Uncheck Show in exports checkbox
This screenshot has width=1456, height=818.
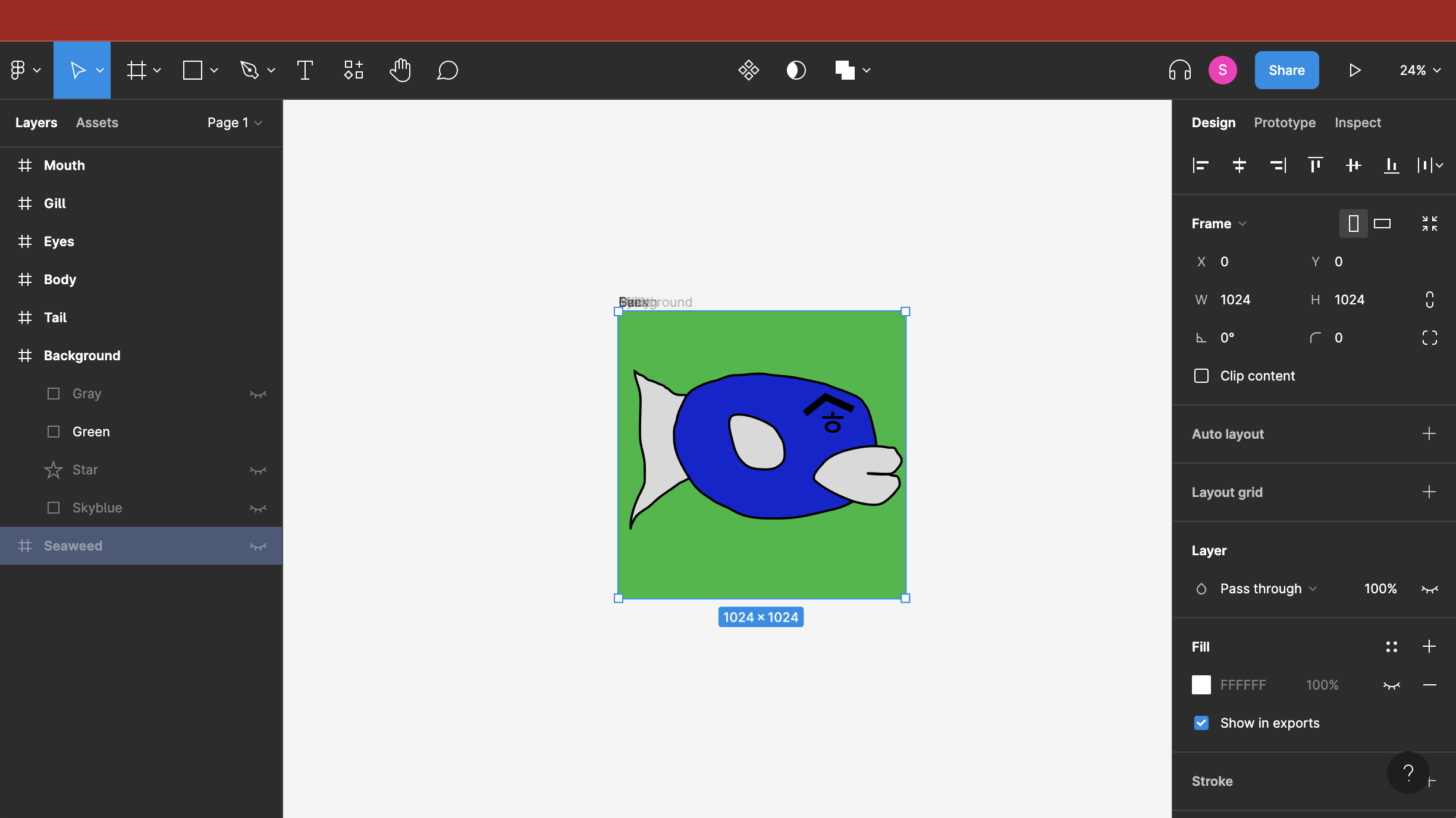click(x=1201, y=723)
